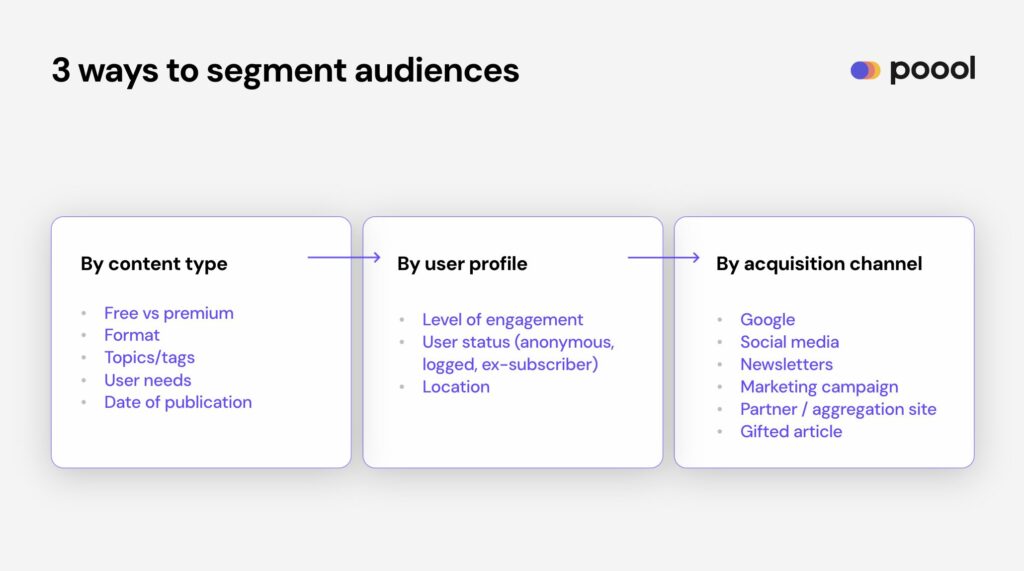Click the "Newsletters" list item
Viewport: 1024px width, 571px height.
tap(786, 364)
